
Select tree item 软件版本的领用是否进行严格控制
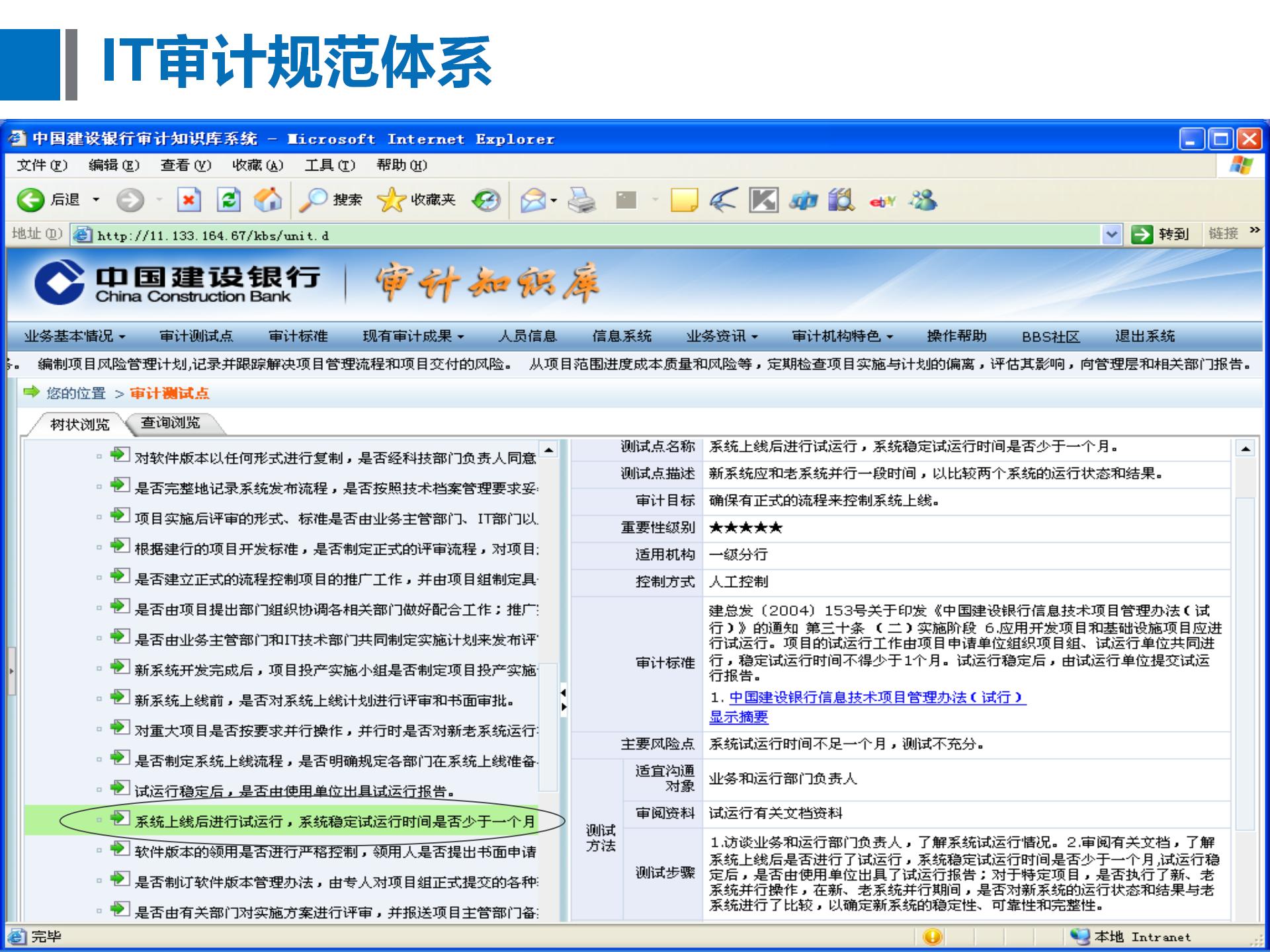tap(335, 852)
